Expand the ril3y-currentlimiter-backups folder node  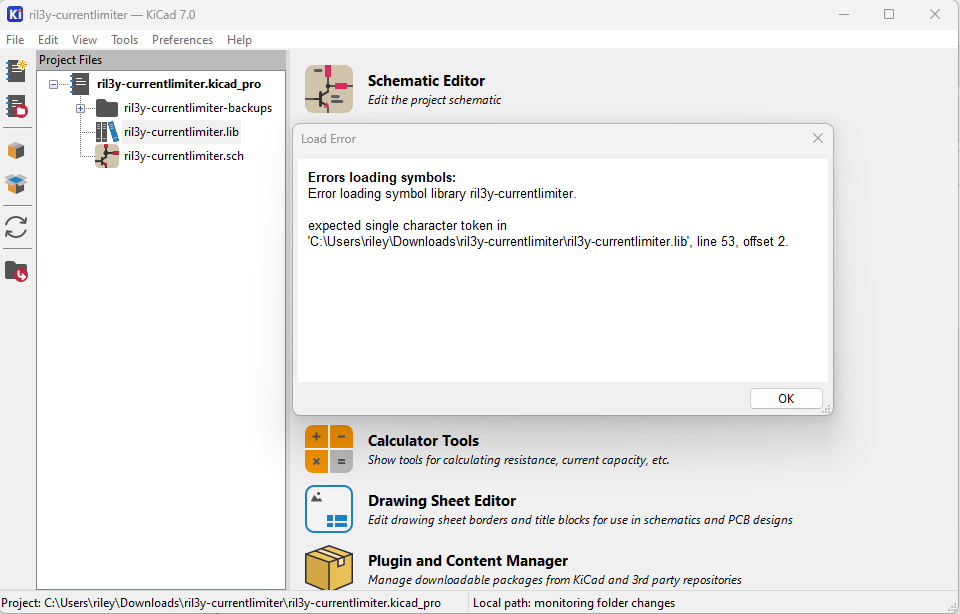(80, 108)
